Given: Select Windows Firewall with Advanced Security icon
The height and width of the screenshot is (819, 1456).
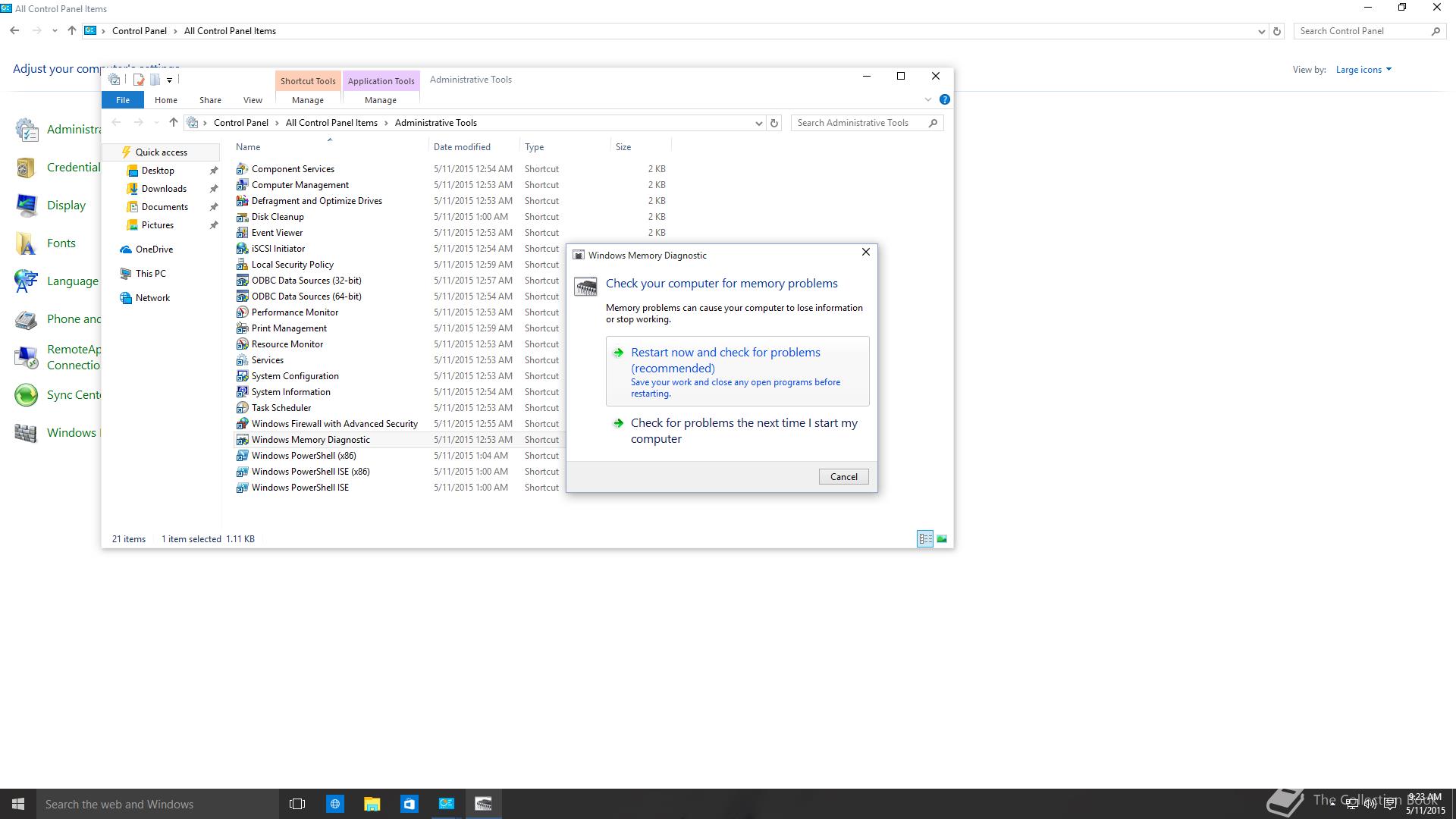Looking at the screenshot, I should (242, 423).
